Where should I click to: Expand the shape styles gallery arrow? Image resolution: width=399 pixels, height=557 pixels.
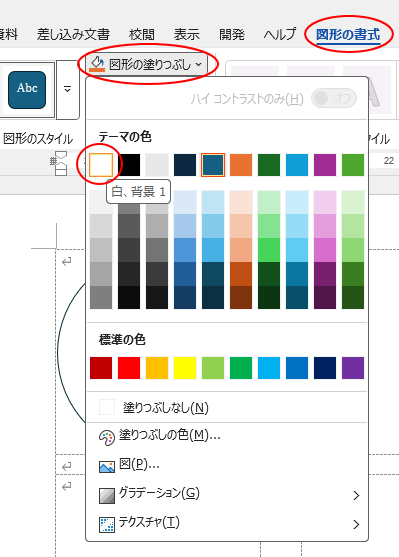click(68, 89)
